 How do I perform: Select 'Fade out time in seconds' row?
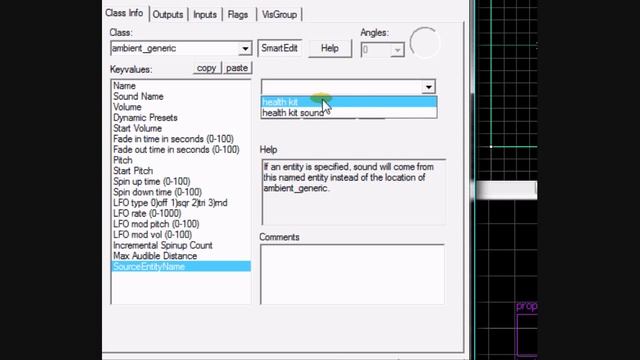pos(181,149)
